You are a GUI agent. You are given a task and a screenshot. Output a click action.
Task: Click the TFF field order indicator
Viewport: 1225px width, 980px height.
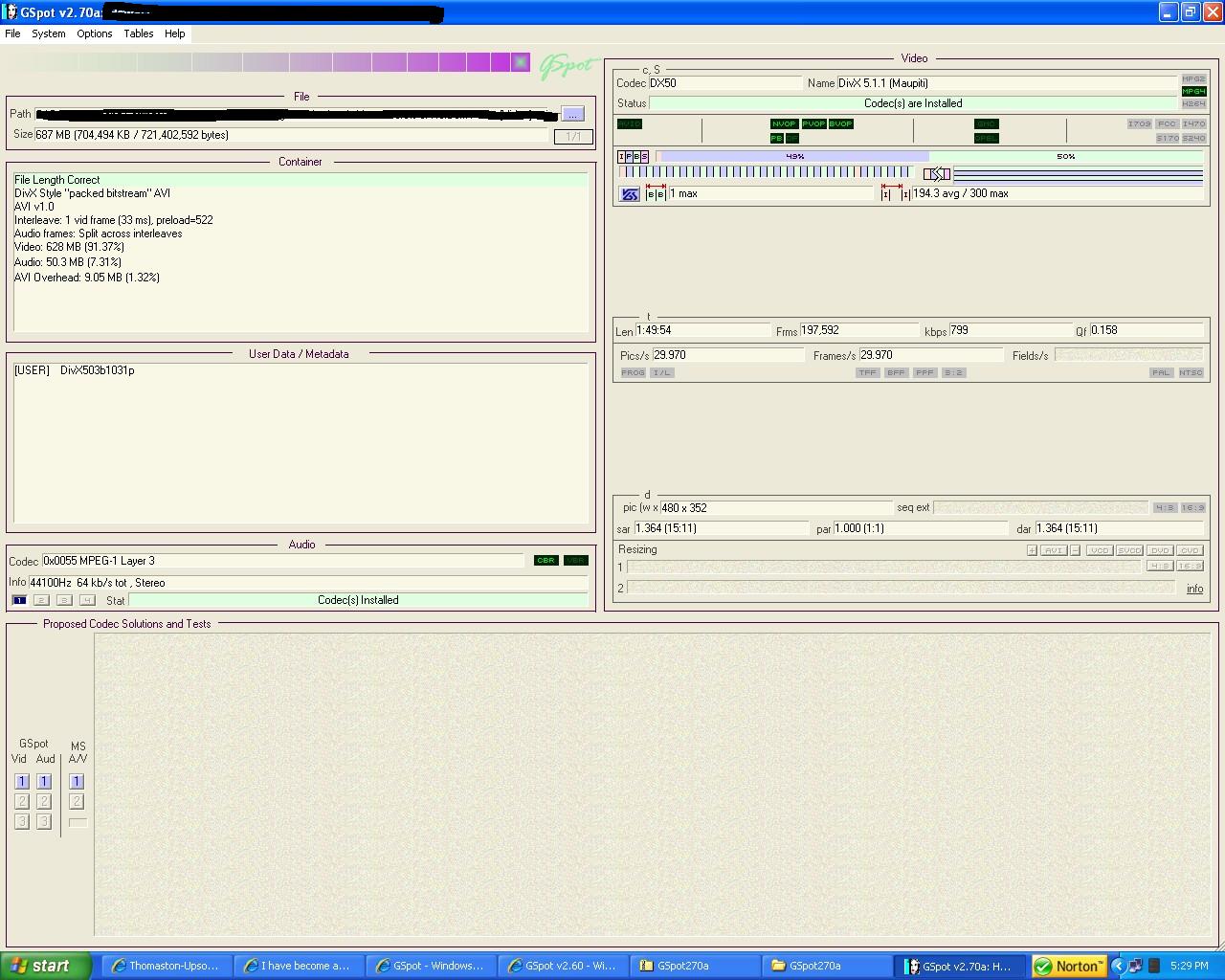pyautogui.click(x=867, y=373)
